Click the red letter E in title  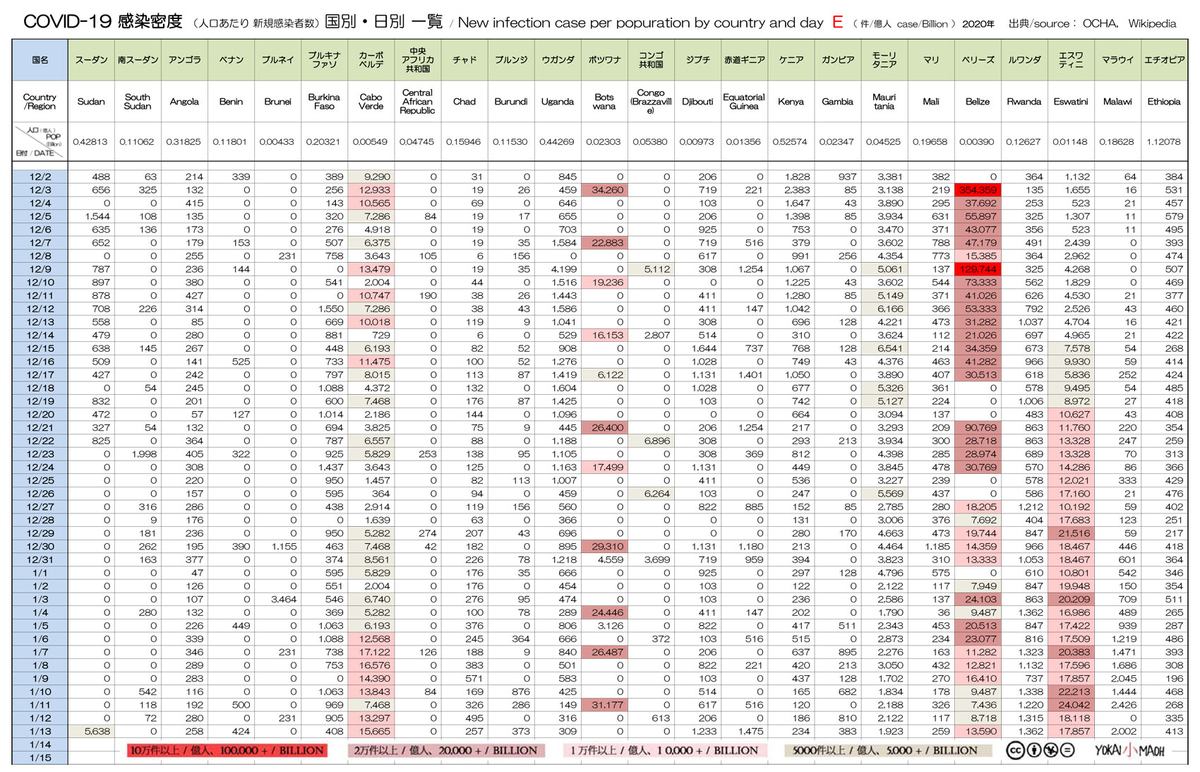coord(836,21)
